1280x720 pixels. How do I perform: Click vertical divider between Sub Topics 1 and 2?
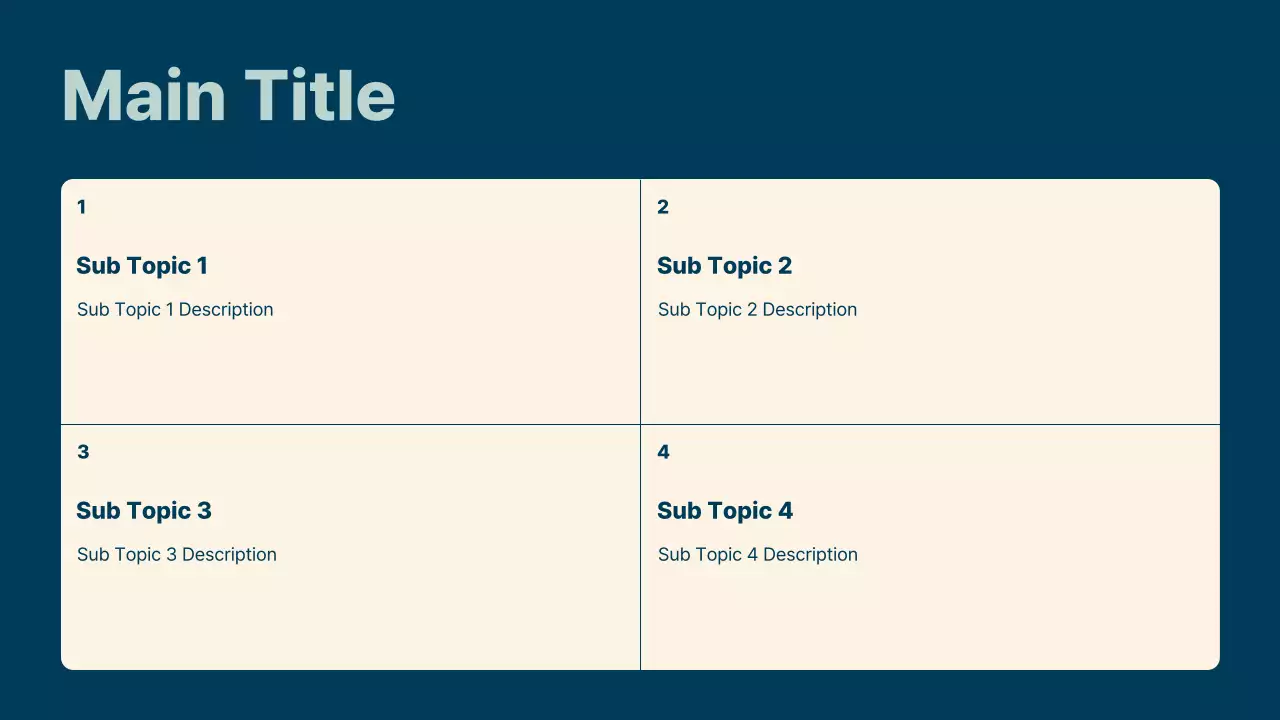(x=640, y=300)
